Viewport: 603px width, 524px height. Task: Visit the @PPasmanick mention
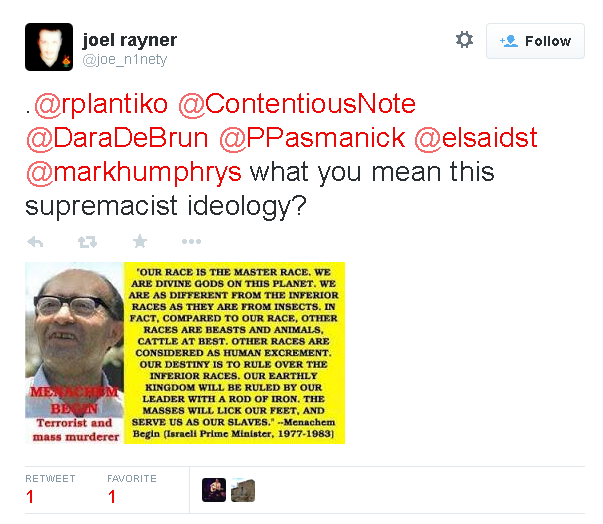click(312, 138)
